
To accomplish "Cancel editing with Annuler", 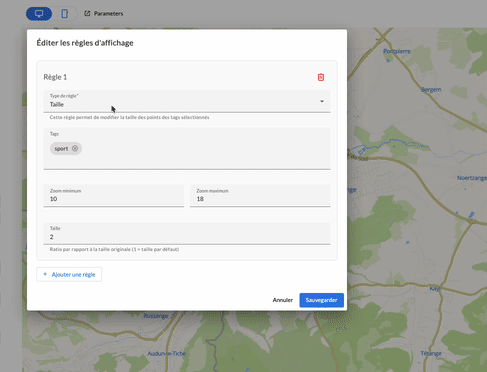I will click(x=283, y=300).
